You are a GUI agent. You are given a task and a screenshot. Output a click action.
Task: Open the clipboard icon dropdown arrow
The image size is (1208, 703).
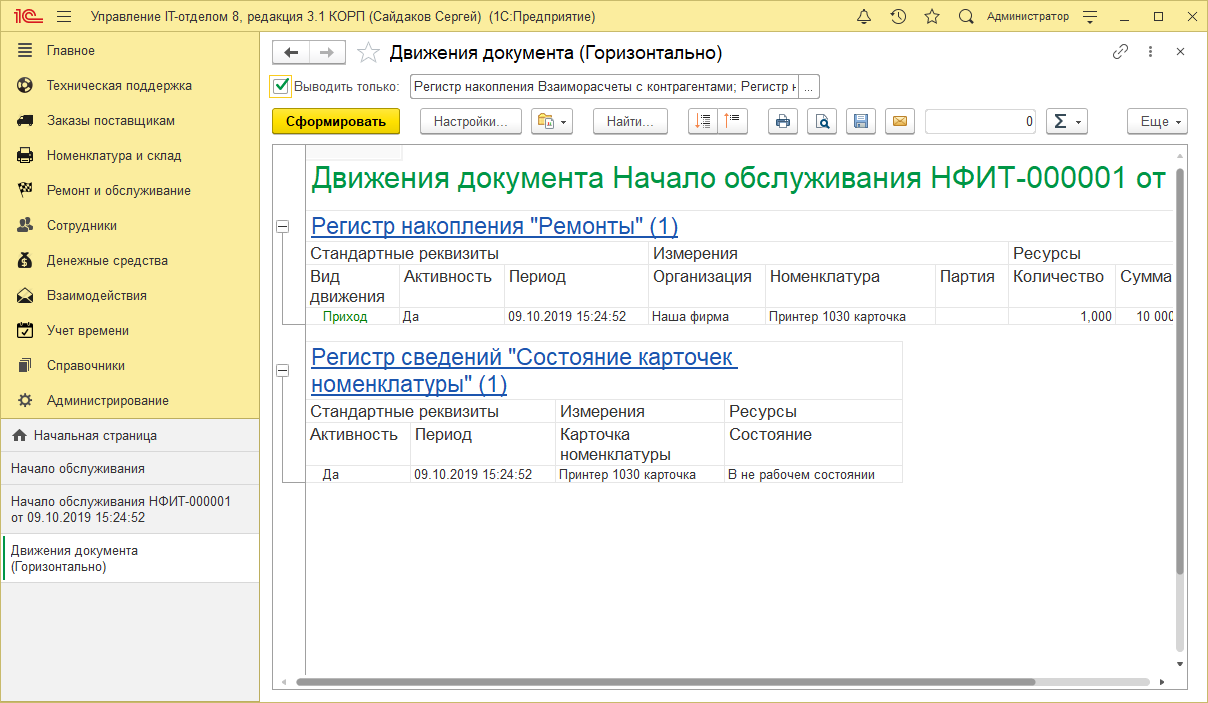coord(563,121)
